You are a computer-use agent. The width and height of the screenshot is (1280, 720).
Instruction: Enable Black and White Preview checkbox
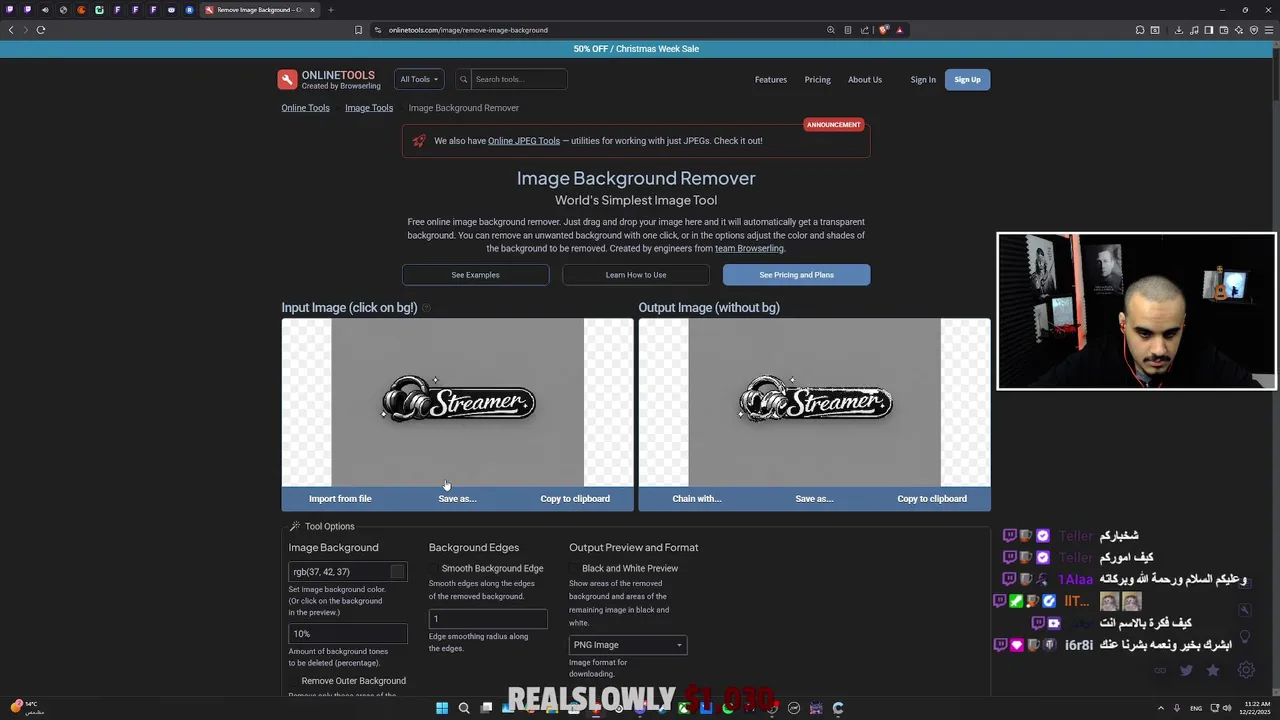(x=574, y=568)
